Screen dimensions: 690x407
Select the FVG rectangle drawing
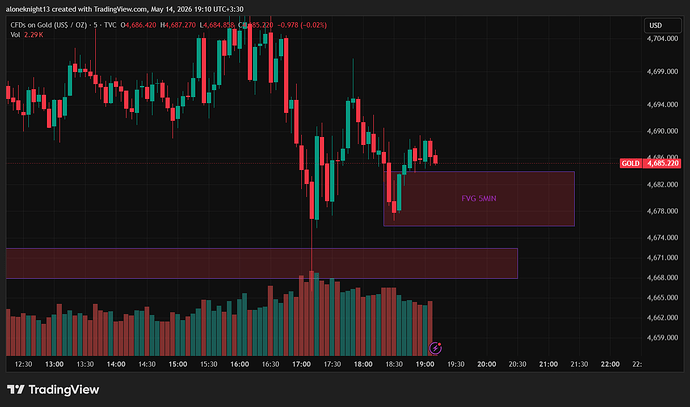[479, 198]
